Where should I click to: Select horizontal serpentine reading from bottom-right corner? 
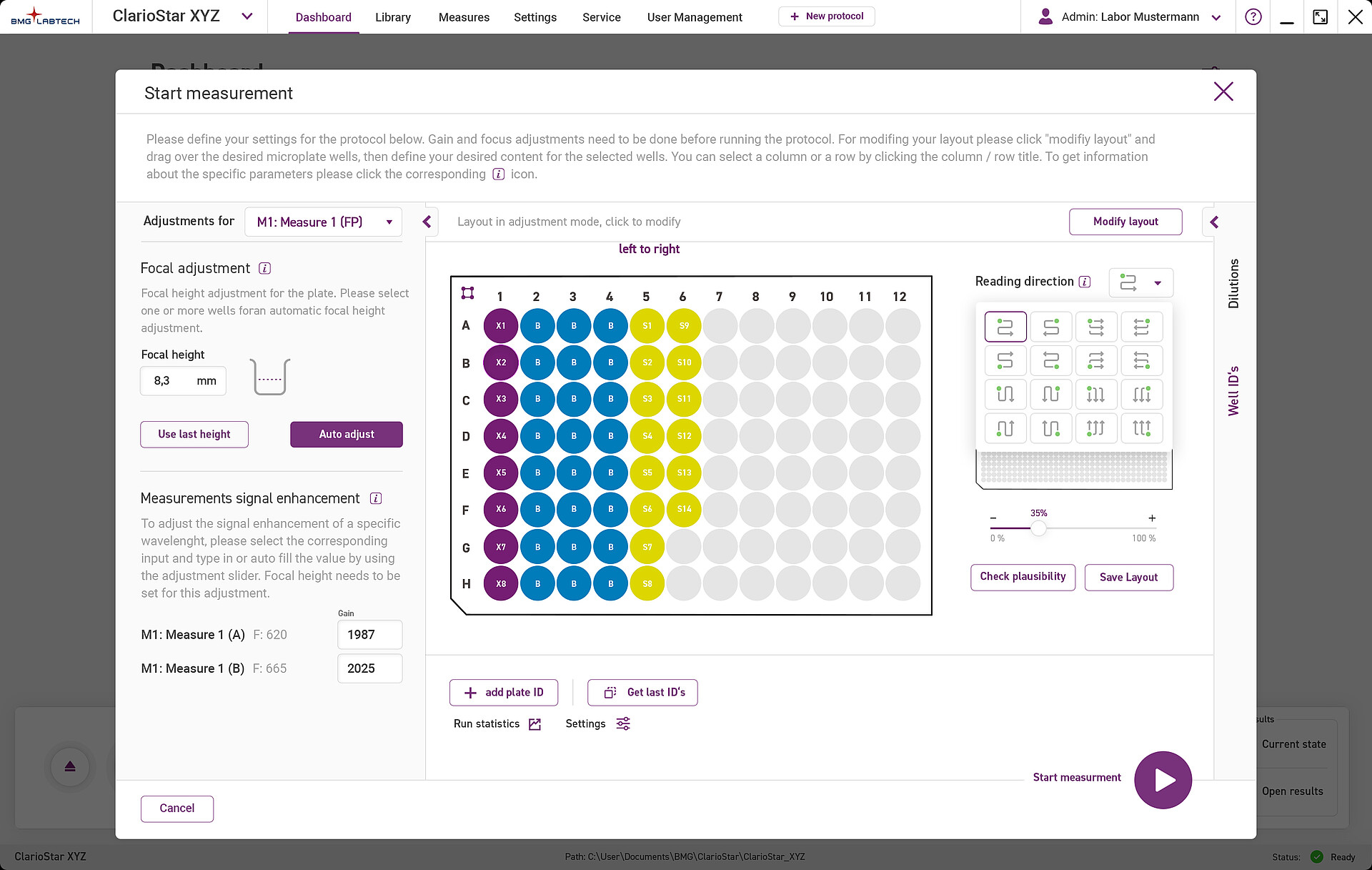pos(1051,360)
